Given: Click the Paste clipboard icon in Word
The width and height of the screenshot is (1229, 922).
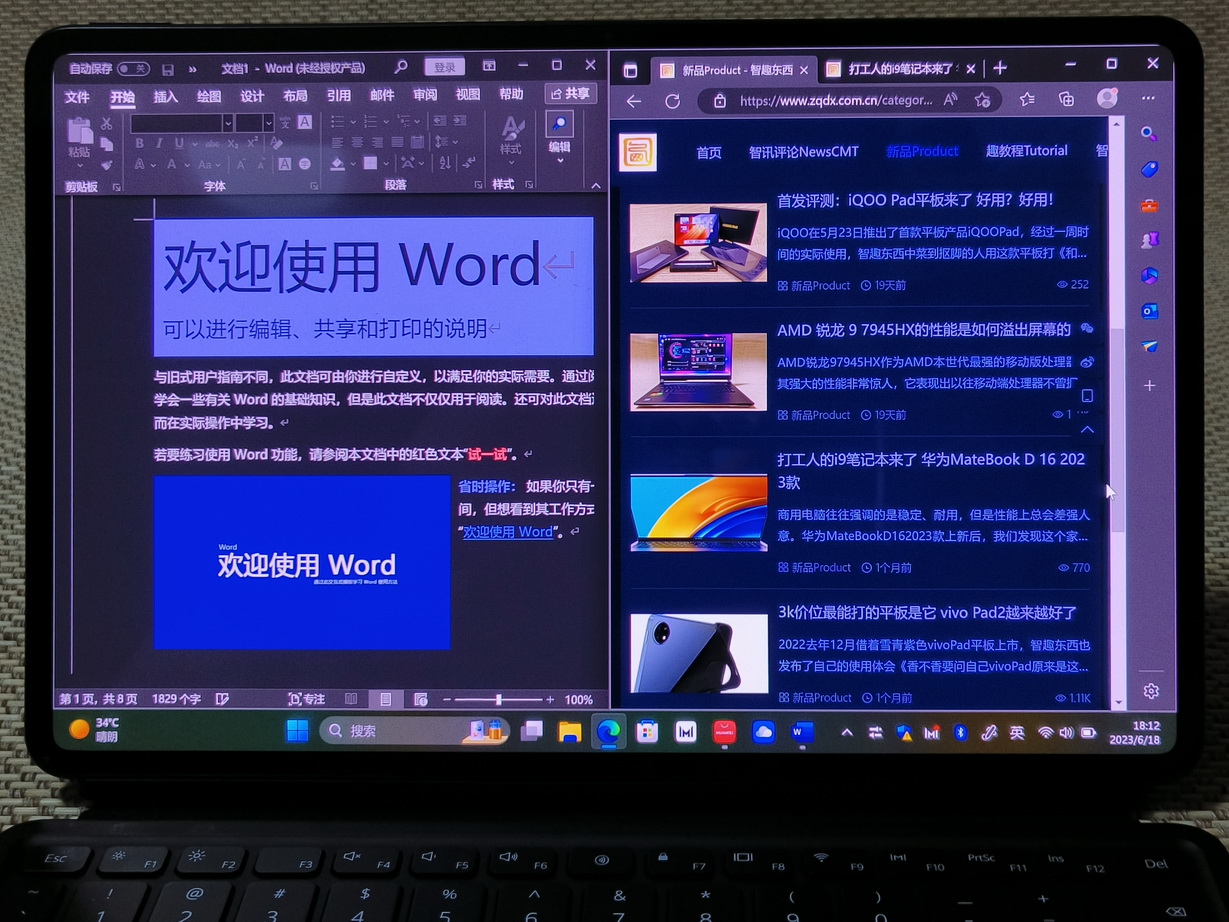Looking at the screenshot, I should (79, 130).
